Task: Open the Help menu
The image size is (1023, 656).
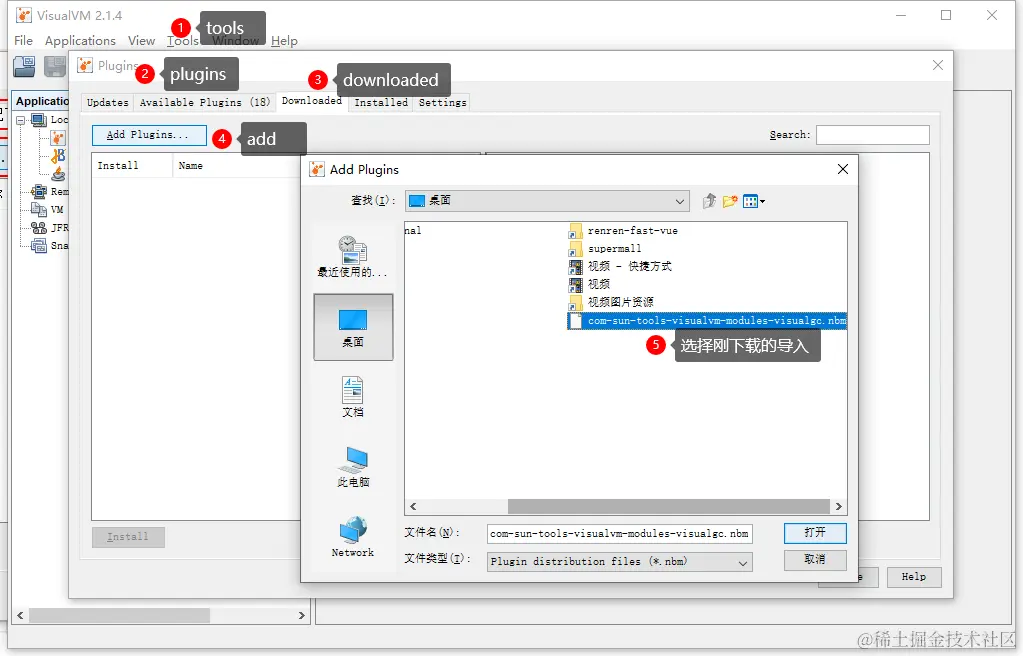Action: pos(284,40)
